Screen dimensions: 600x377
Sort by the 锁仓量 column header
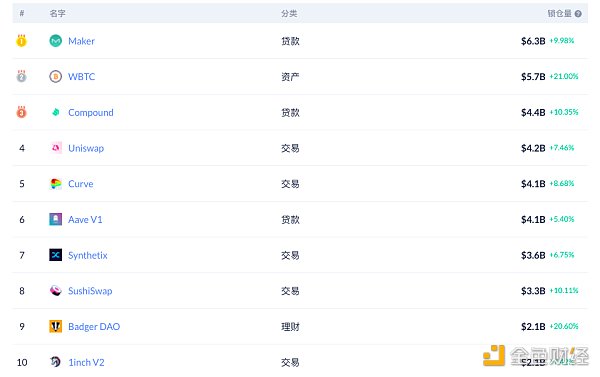(559, 14)
